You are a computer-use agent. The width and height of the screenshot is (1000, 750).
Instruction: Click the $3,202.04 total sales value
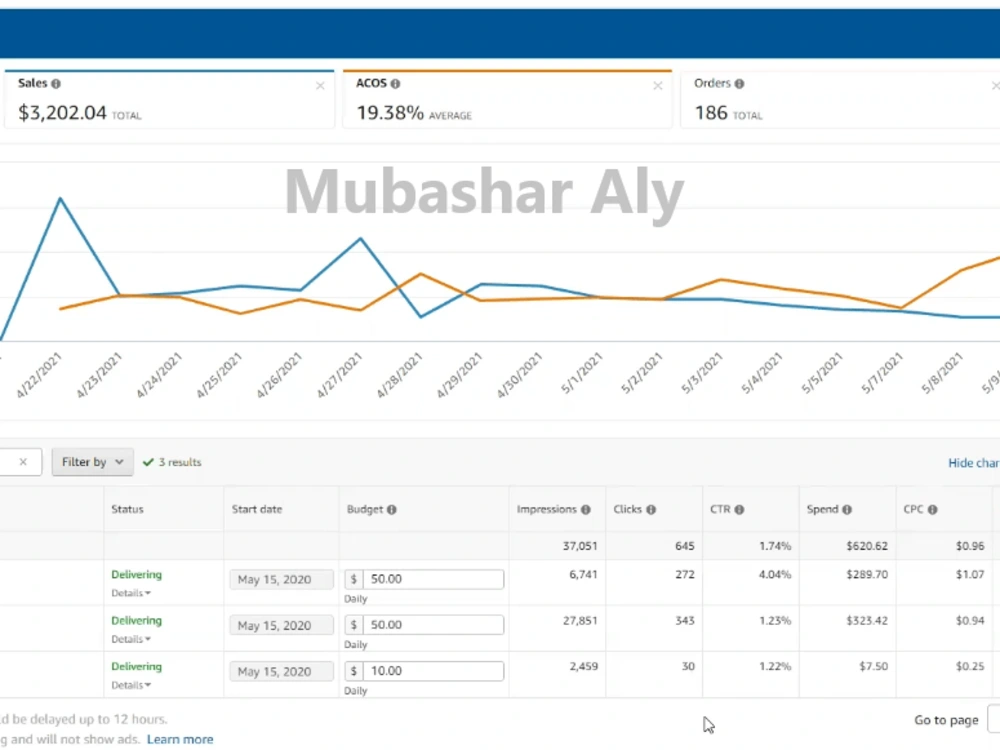point(62,113)
